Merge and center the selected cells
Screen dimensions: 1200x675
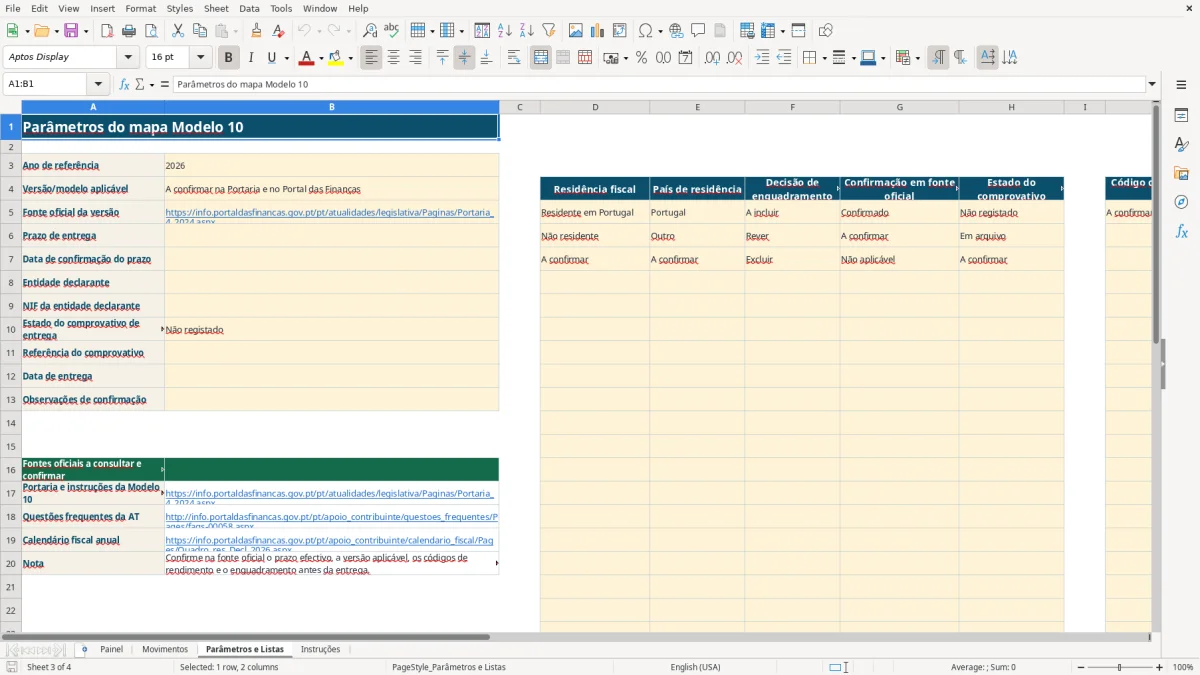[x=541, y=58]
